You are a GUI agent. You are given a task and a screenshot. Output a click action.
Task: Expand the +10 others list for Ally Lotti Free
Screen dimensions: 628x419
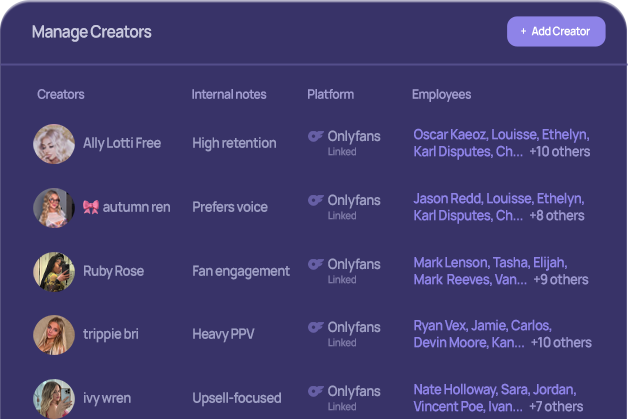point(560,152)
